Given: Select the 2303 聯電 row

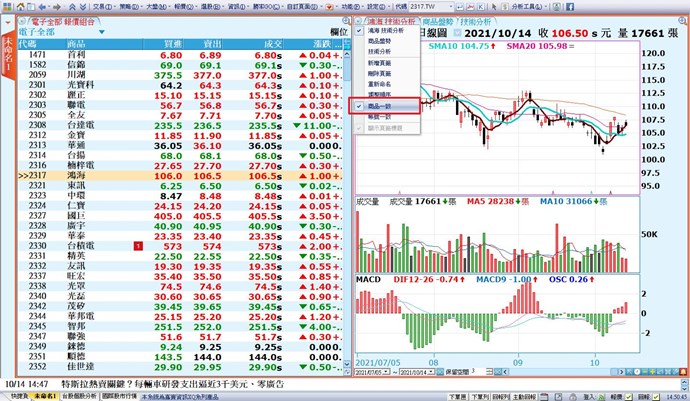Looking at the screenshot, I should tap(180, 105).
